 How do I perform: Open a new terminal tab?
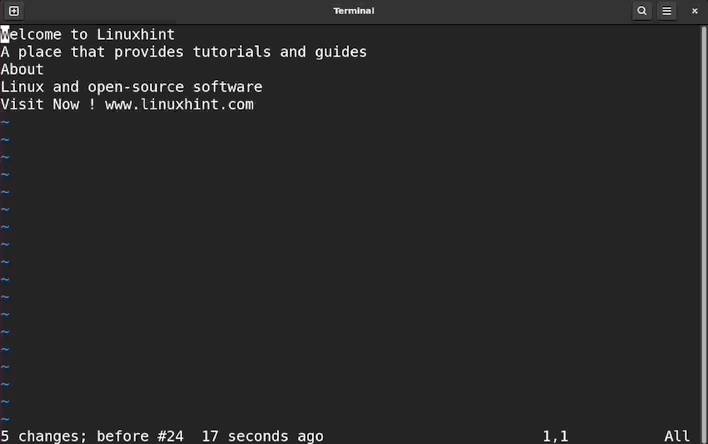14,11
